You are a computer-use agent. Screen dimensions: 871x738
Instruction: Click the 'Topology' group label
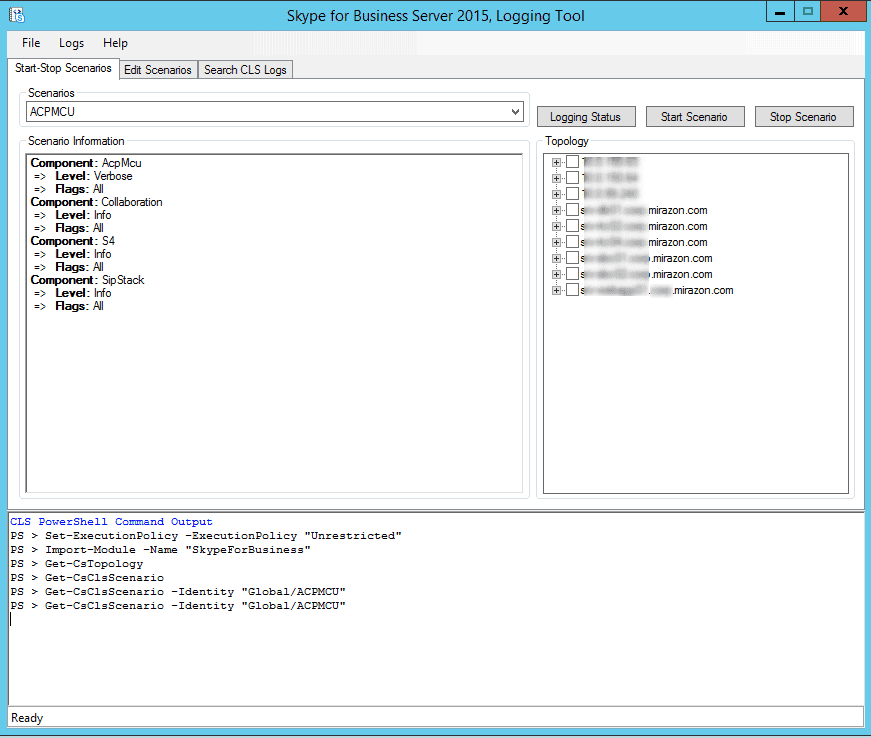click(x=567, y=141)
